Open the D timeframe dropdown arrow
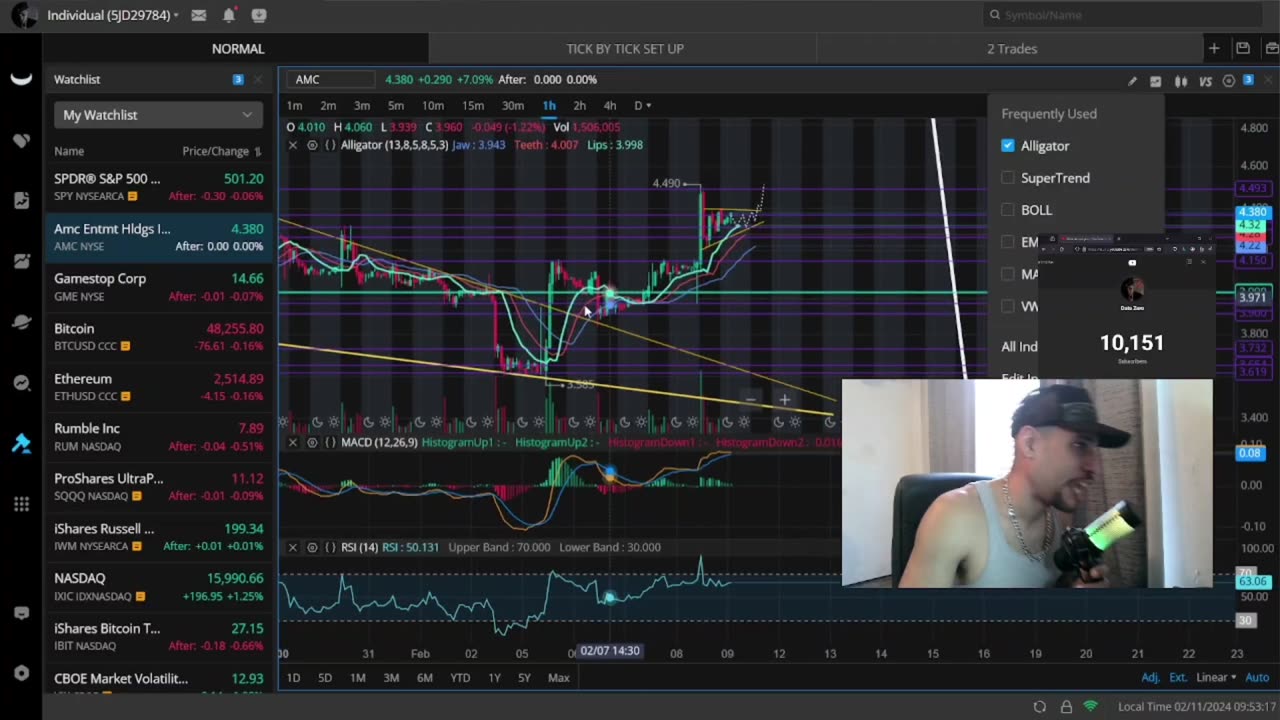 tap(649, 106)
